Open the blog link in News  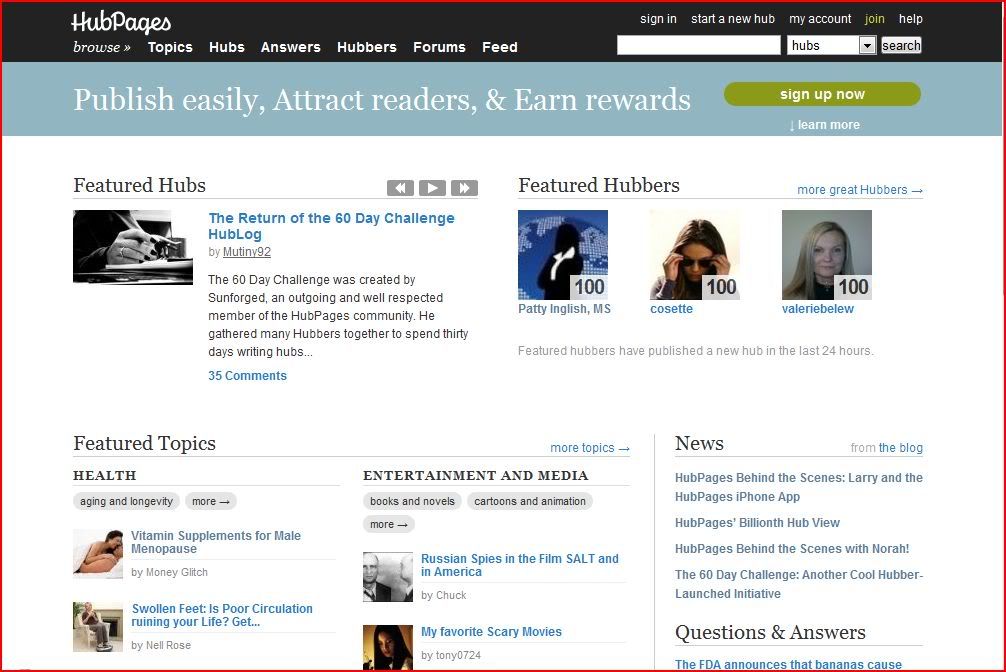point(900,448)
